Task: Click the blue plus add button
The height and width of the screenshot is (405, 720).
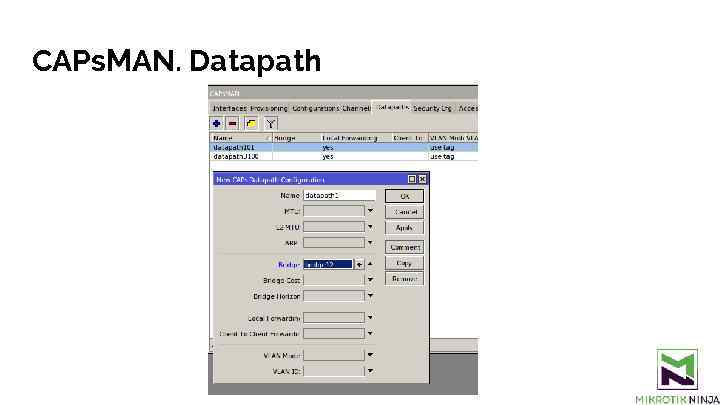Action: [x=217, y=124]
